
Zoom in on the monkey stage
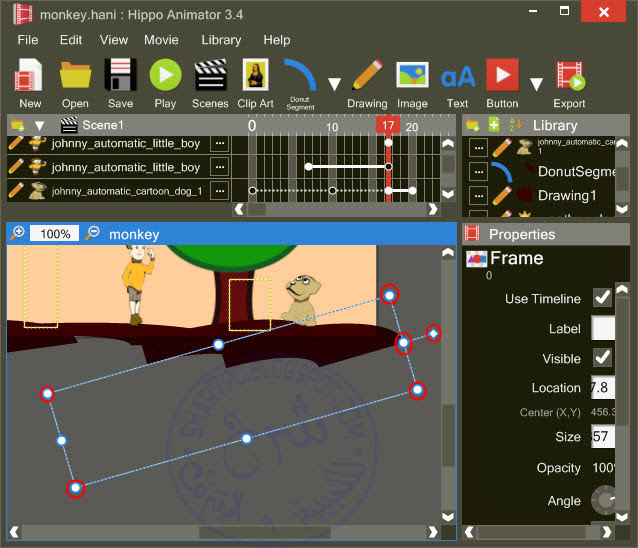click(17, 233)
